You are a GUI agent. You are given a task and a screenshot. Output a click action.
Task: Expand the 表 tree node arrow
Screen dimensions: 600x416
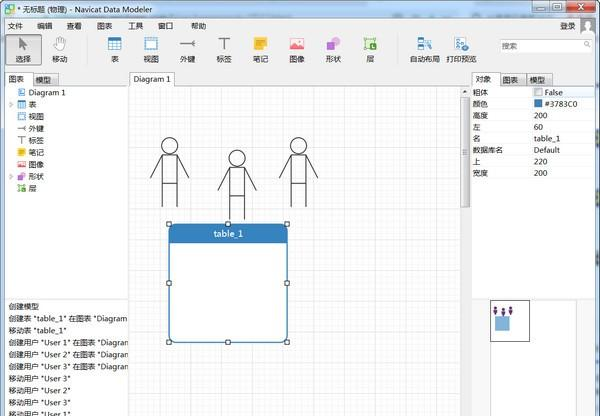coord(11,104)
